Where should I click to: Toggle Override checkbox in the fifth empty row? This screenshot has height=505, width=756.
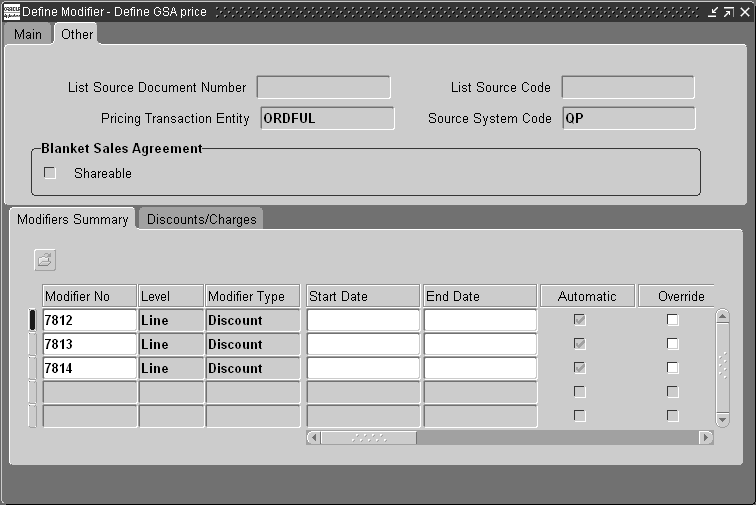[673, 416]
